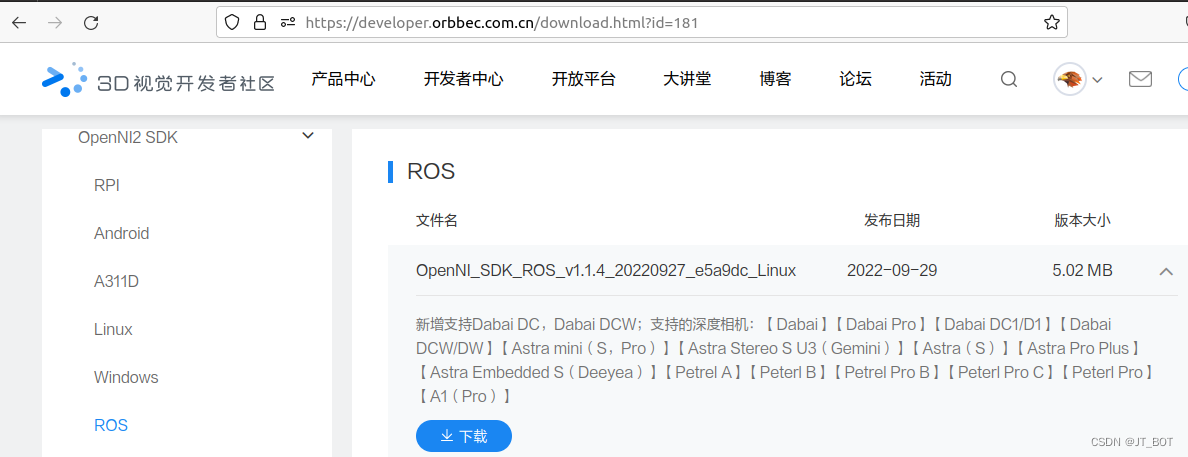
Task: Select Android in the sidebar
Action: tap(121, 233)
